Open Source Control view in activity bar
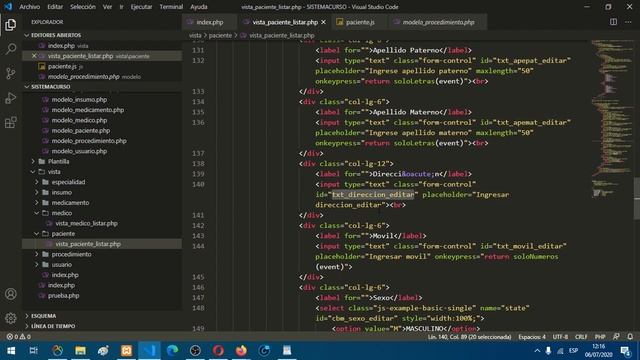640x360 pixels. (x=11, y=73)
